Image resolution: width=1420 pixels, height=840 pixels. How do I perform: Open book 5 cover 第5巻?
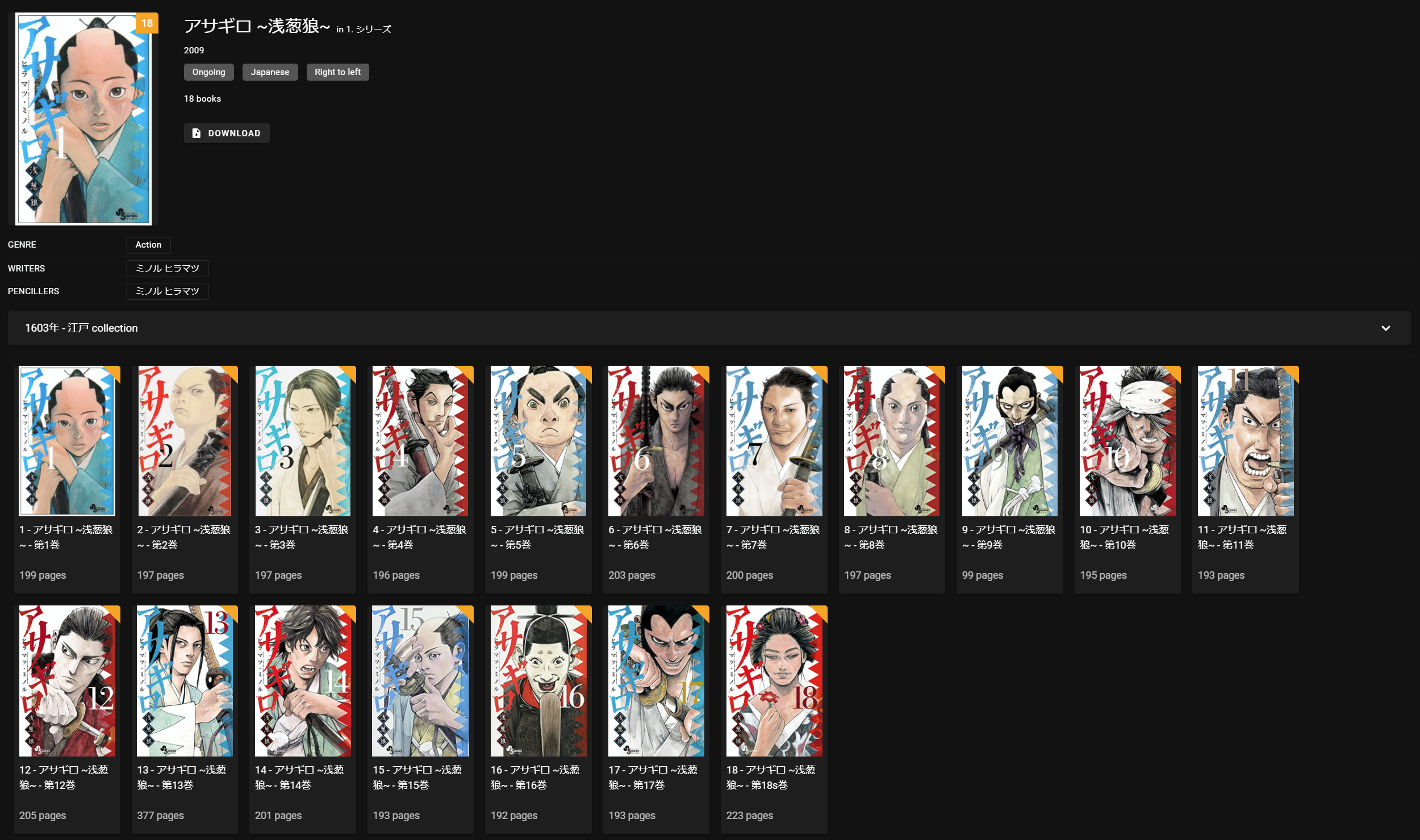(538, 441)
